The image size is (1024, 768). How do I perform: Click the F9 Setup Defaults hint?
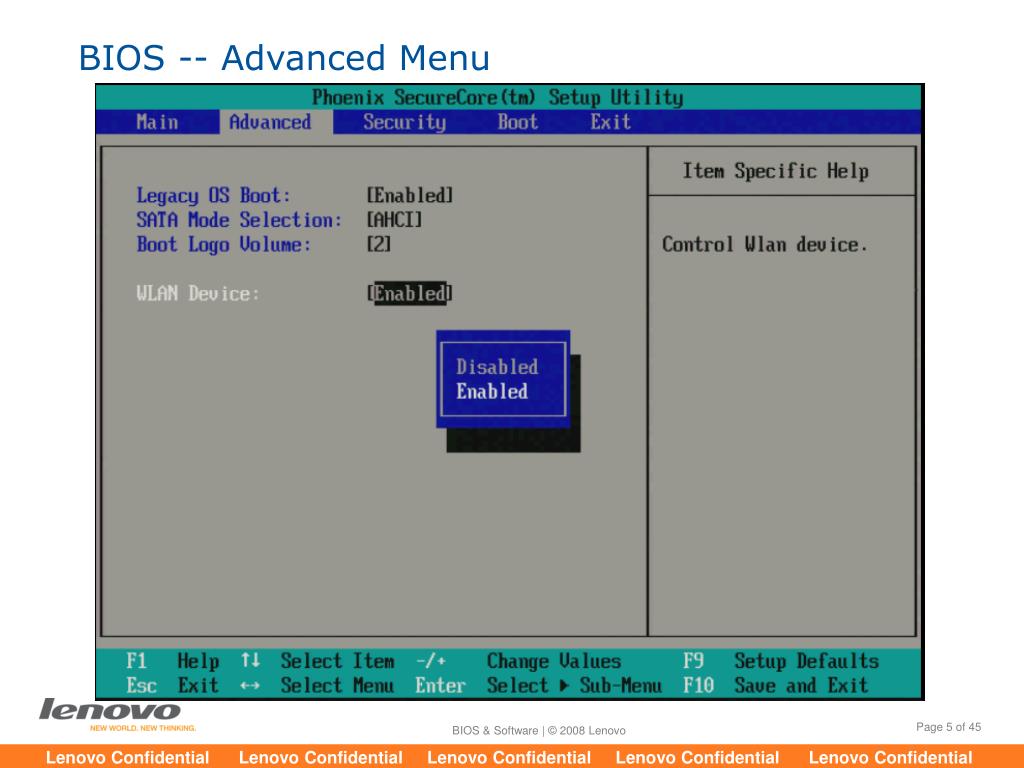tap(780, 661)
